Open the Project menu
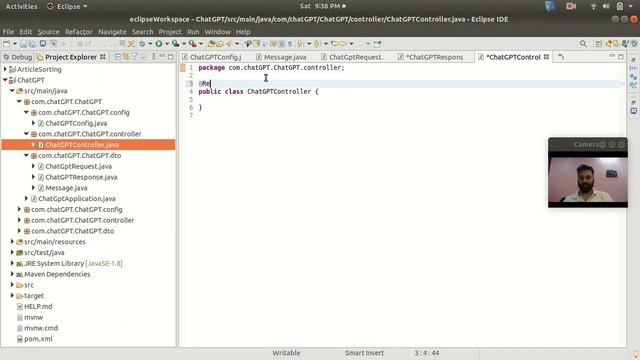Image resolution: width=640 pixels, height=360 pixels. [x=170, y=32]
